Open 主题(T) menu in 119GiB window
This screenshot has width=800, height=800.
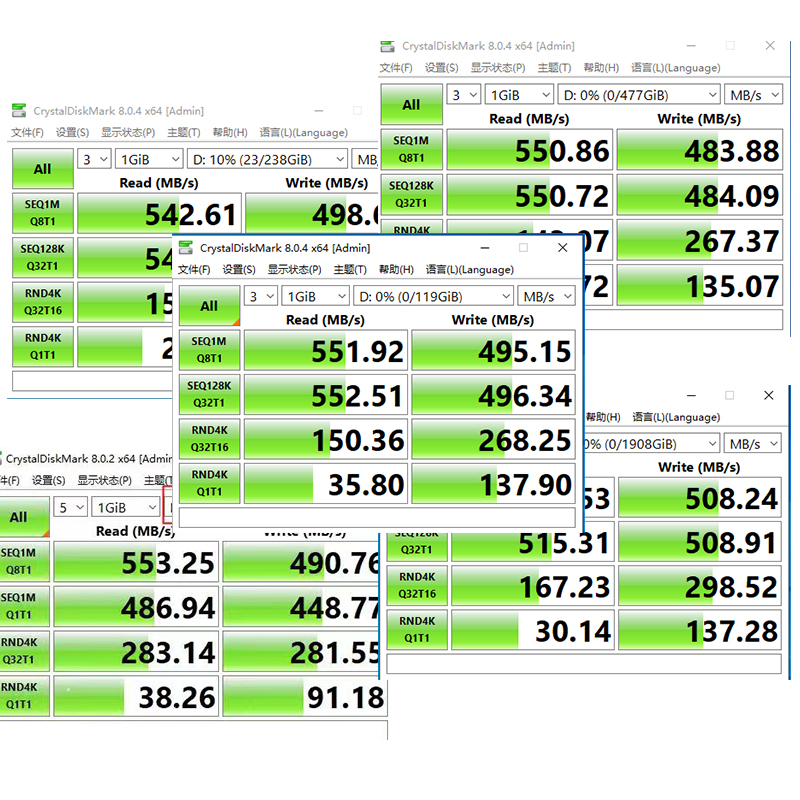[x=350, y=269]
